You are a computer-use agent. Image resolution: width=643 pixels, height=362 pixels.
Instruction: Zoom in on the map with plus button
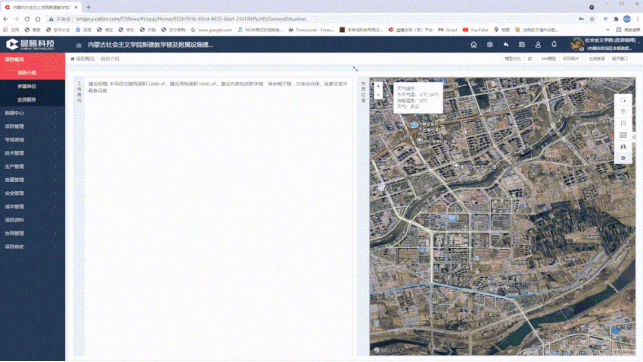[x=378, y=86]
